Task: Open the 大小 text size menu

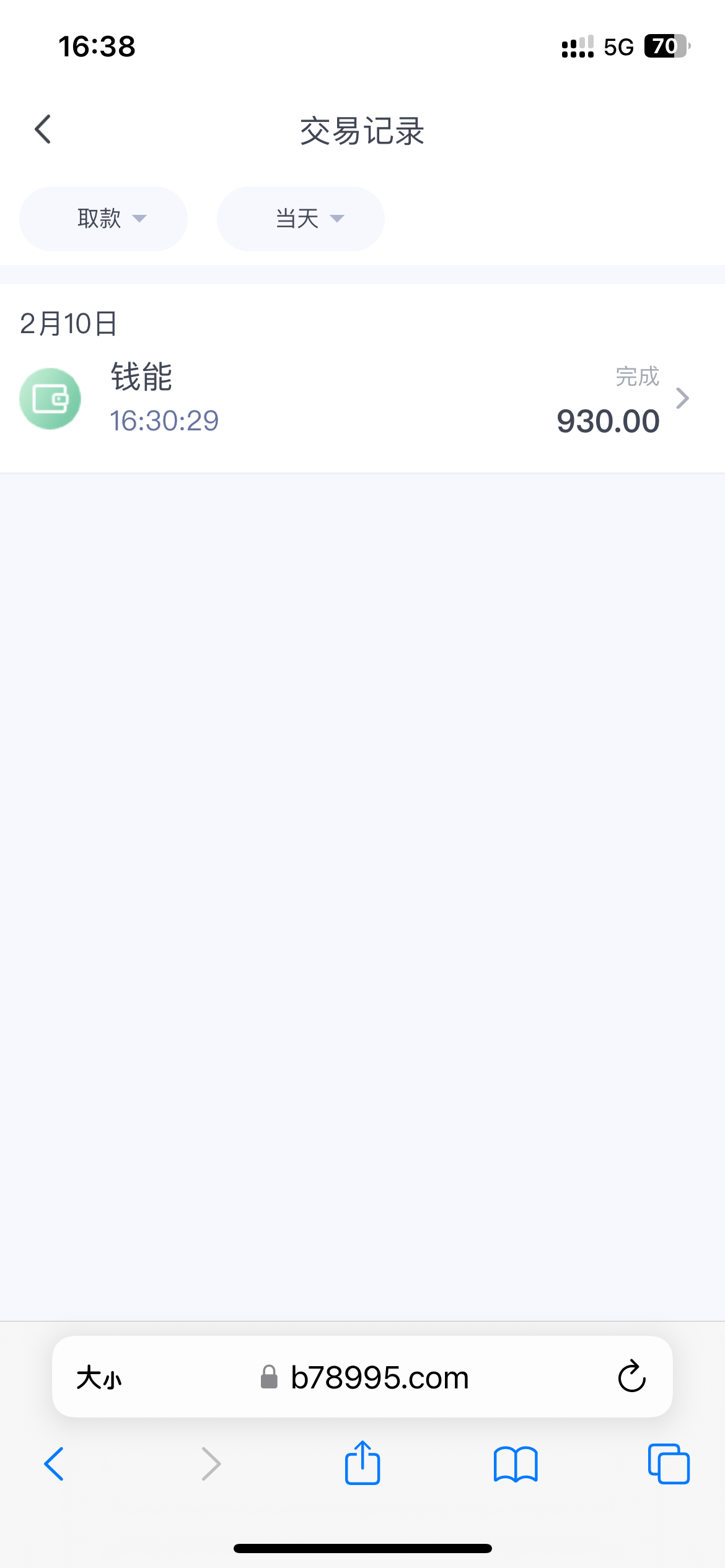Action: (x=99, y=1378)
